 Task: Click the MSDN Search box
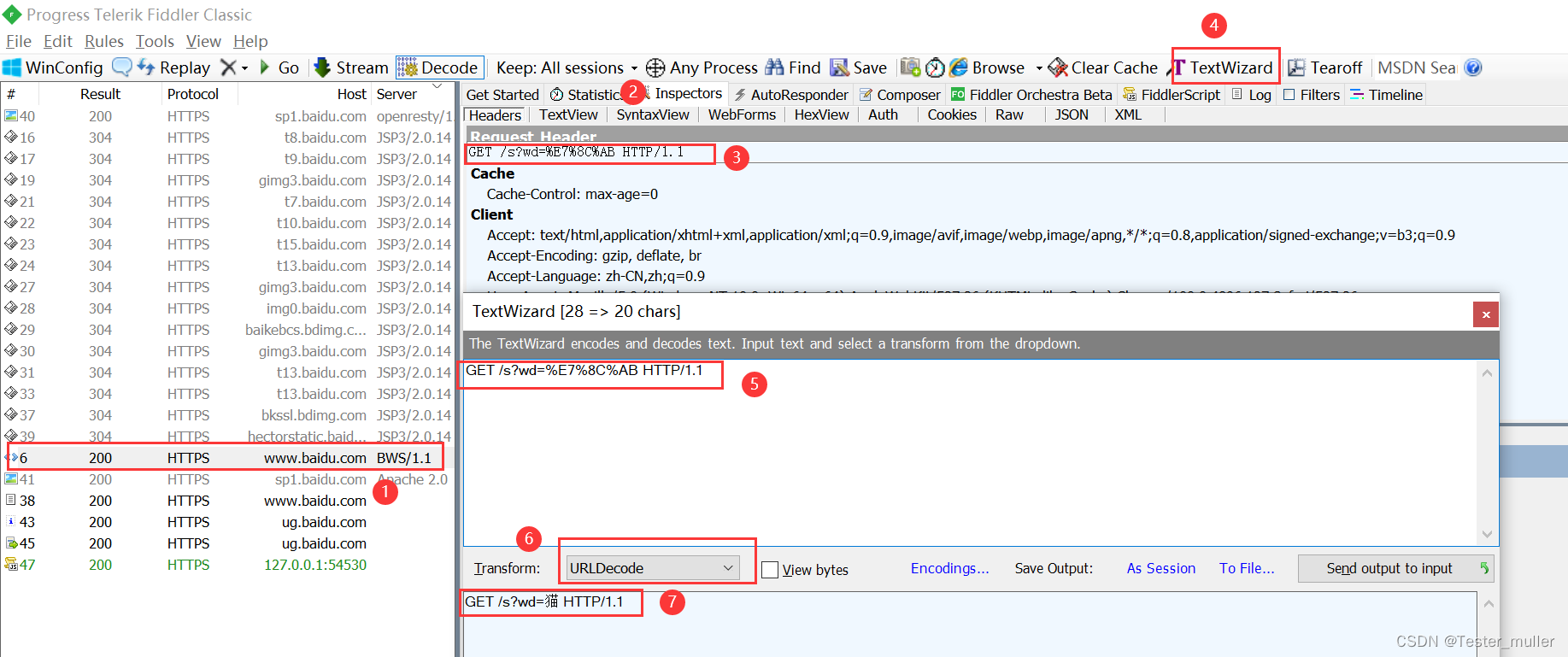[x=1416, y=67]
